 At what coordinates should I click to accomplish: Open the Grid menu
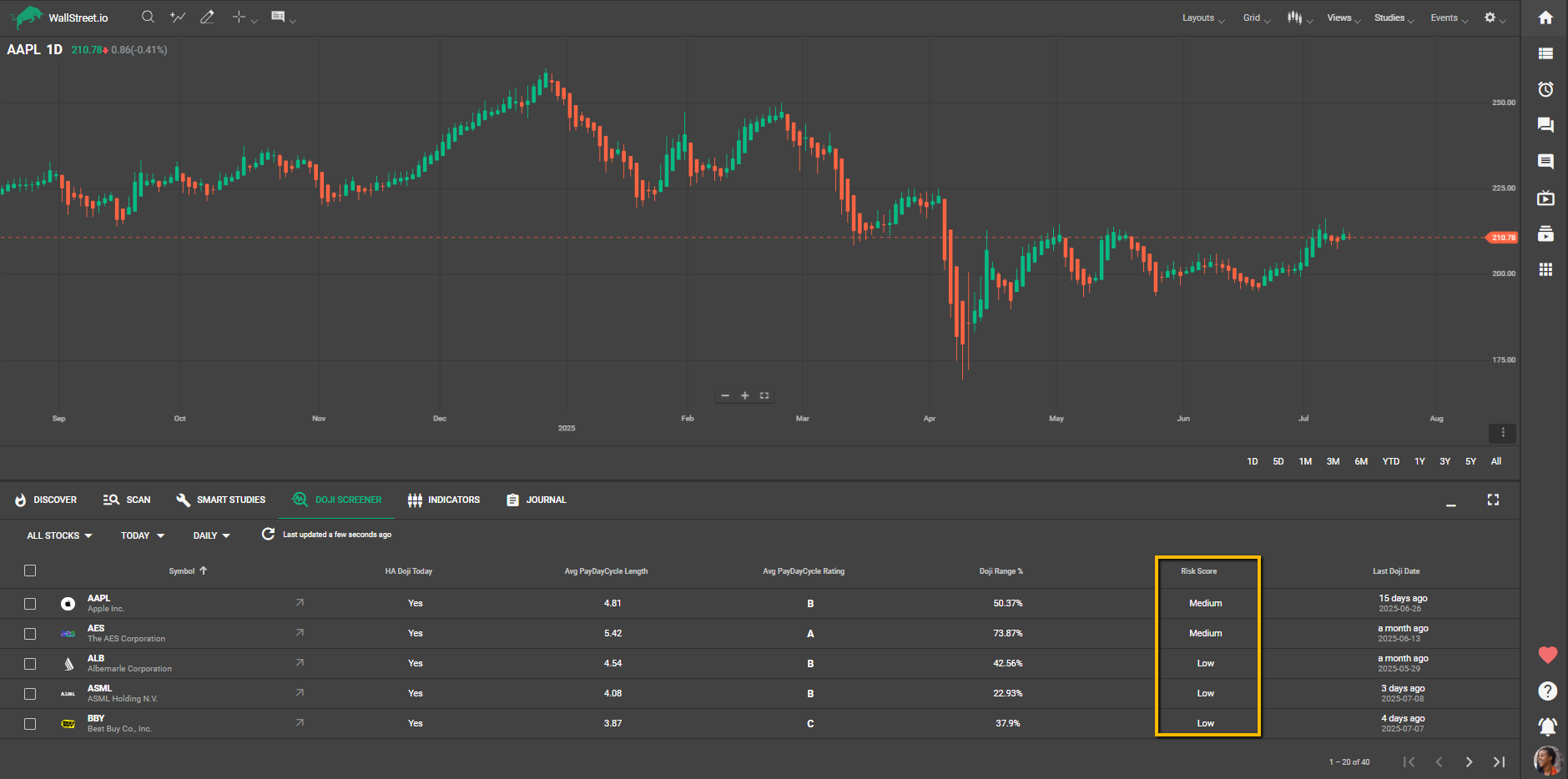[x=1256, y=18]
